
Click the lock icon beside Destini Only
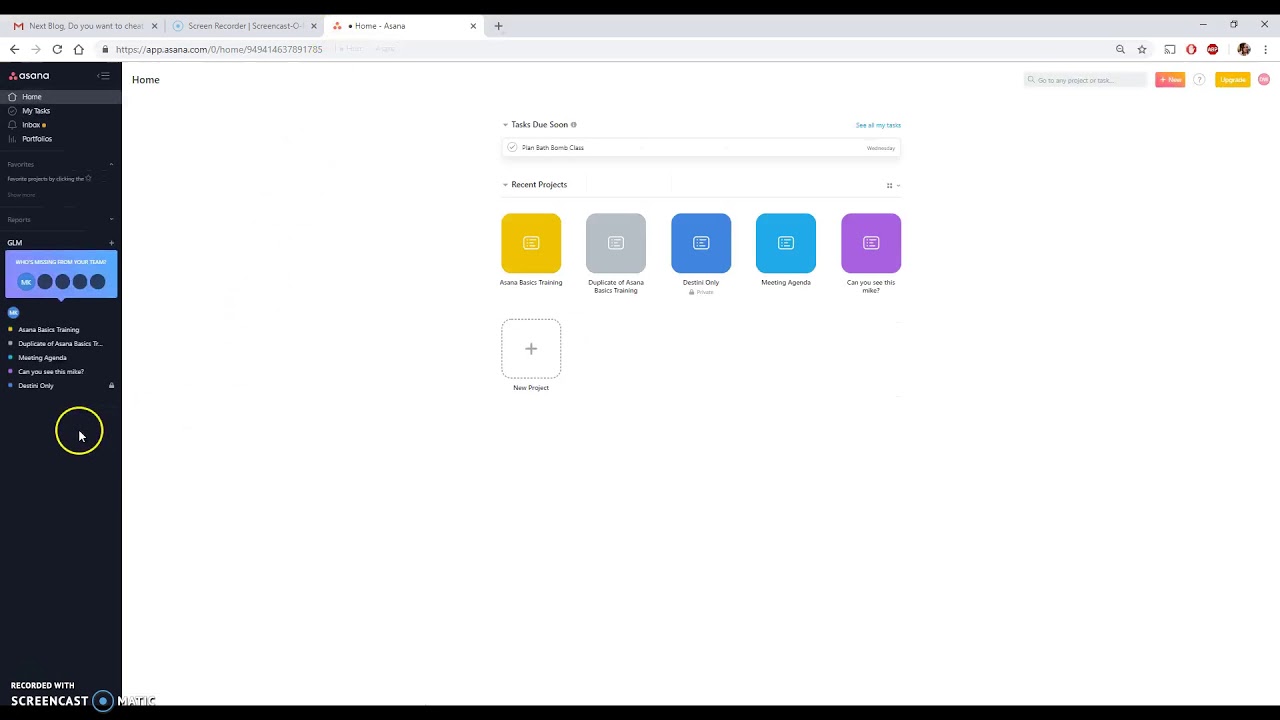pyautogui.click(x=111, y=385)
